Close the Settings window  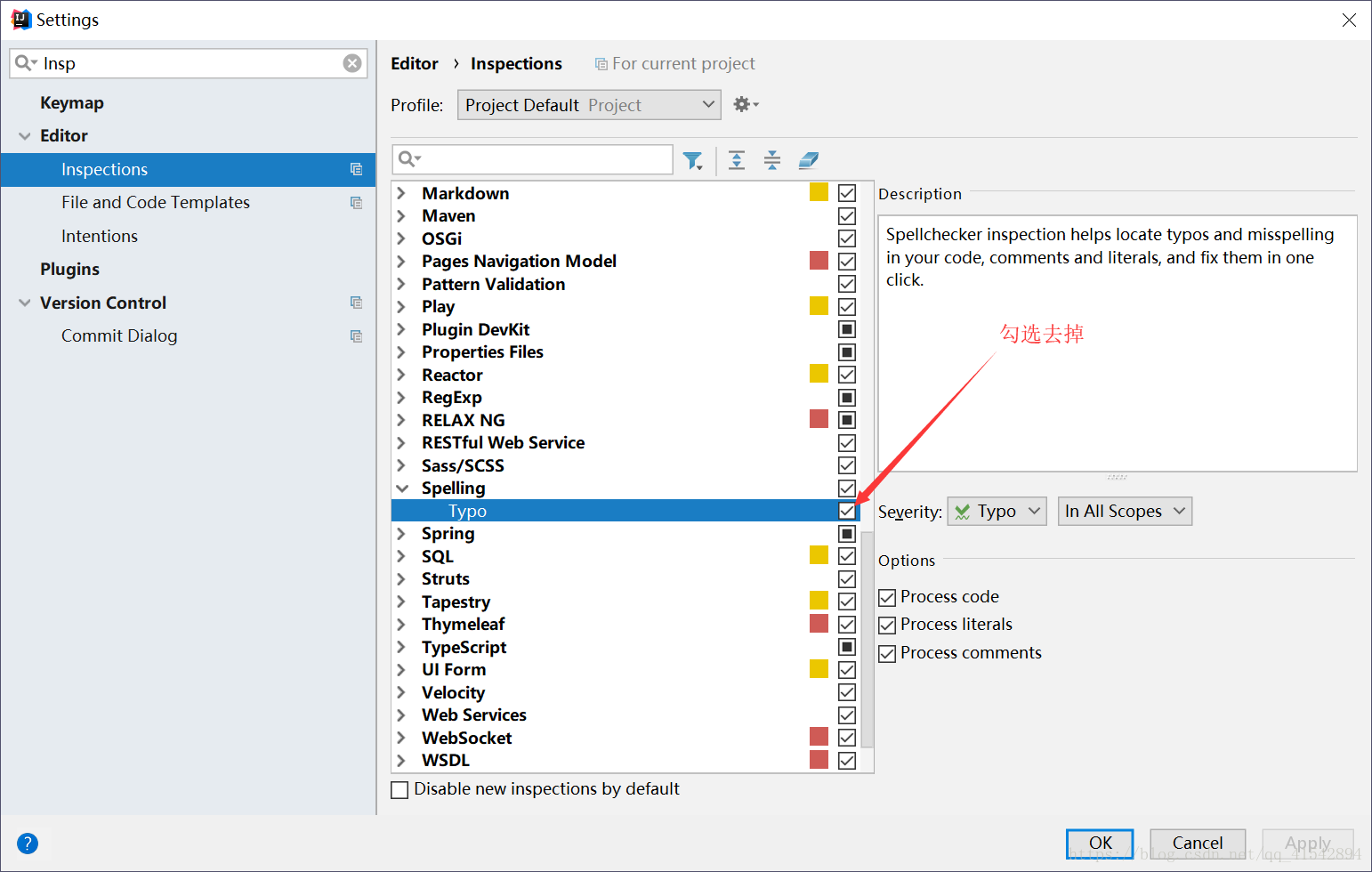(x=1349, y=20)
